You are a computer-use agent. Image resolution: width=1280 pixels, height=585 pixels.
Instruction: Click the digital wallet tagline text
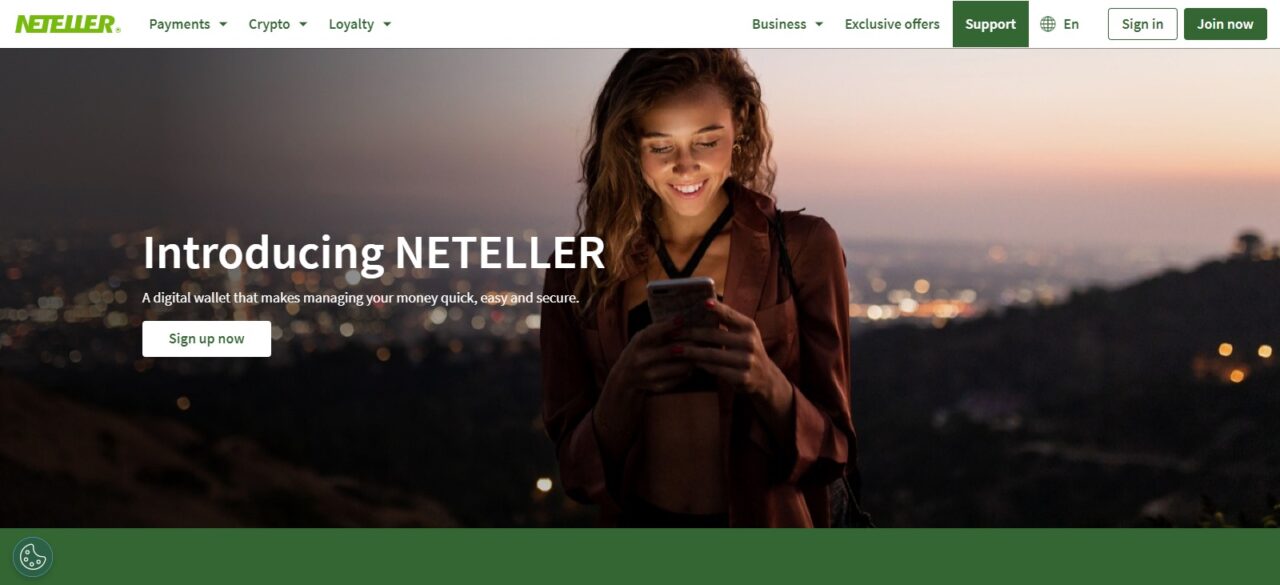(x=360, y=298)
